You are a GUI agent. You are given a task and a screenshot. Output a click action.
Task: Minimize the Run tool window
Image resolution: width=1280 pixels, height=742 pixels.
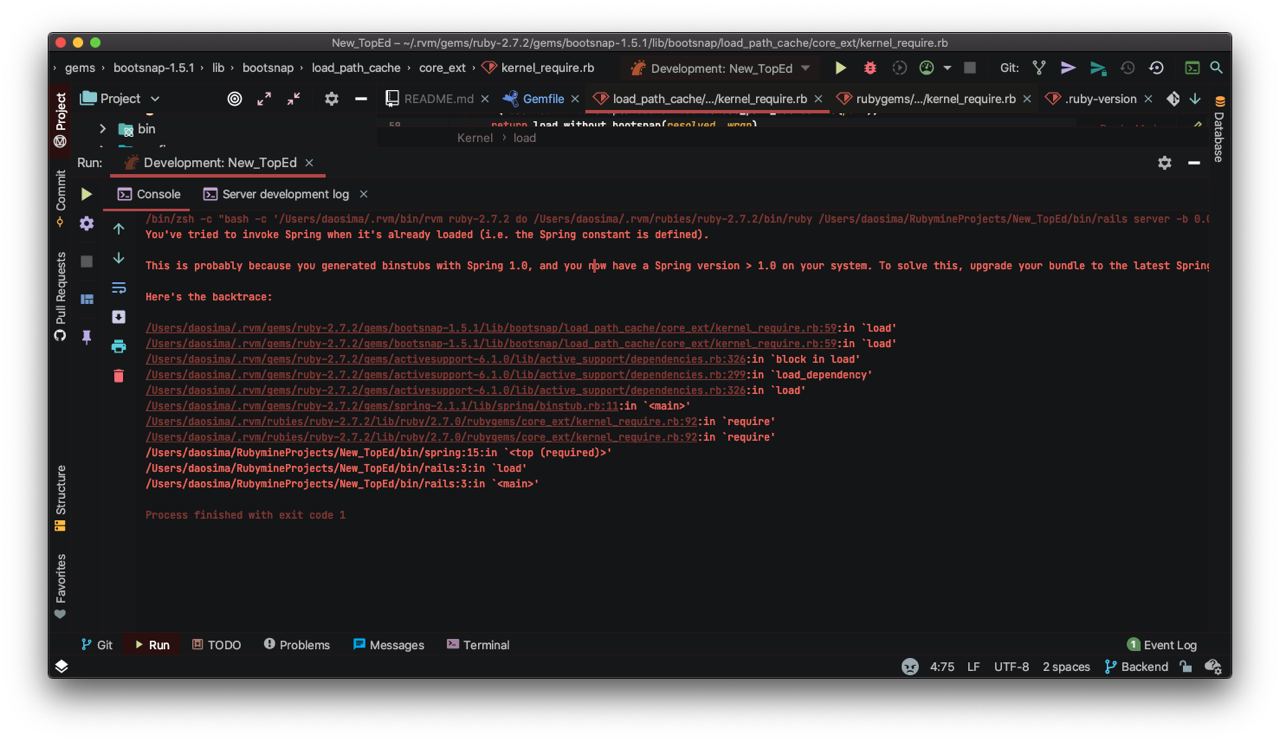pyautogui.click(x=1194, y=162)
